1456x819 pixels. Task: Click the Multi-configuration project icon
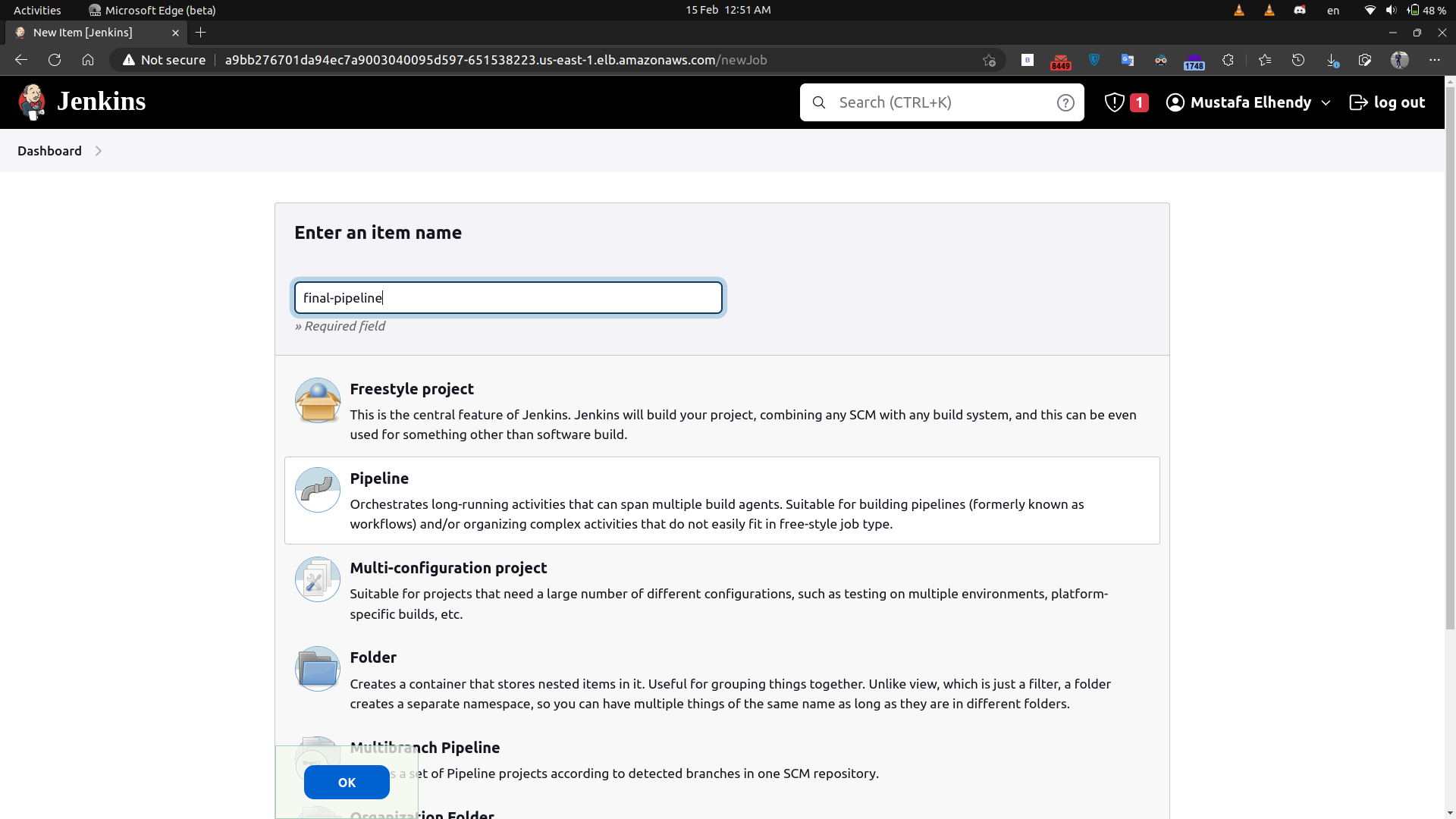(x=317, y=579)
